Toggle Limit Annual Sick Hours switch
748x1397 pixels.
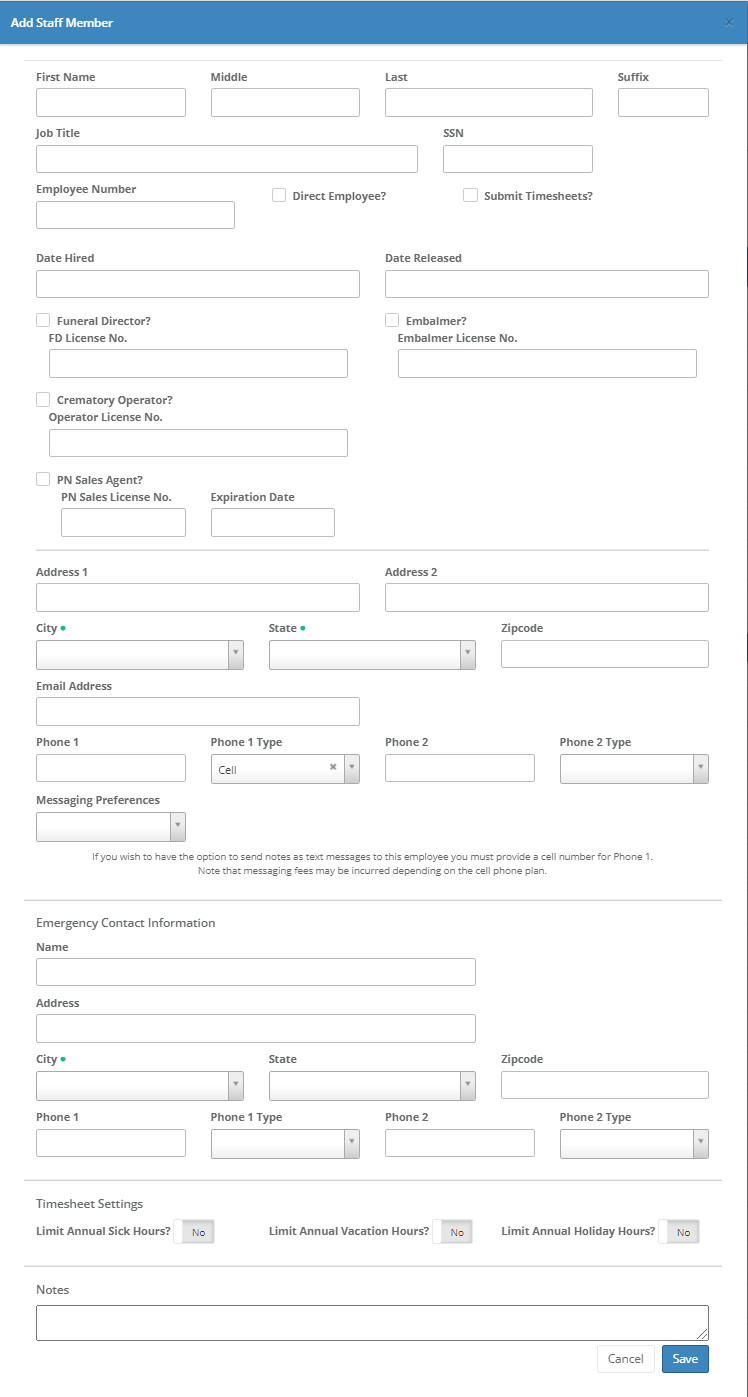(x=195, y=1232)
